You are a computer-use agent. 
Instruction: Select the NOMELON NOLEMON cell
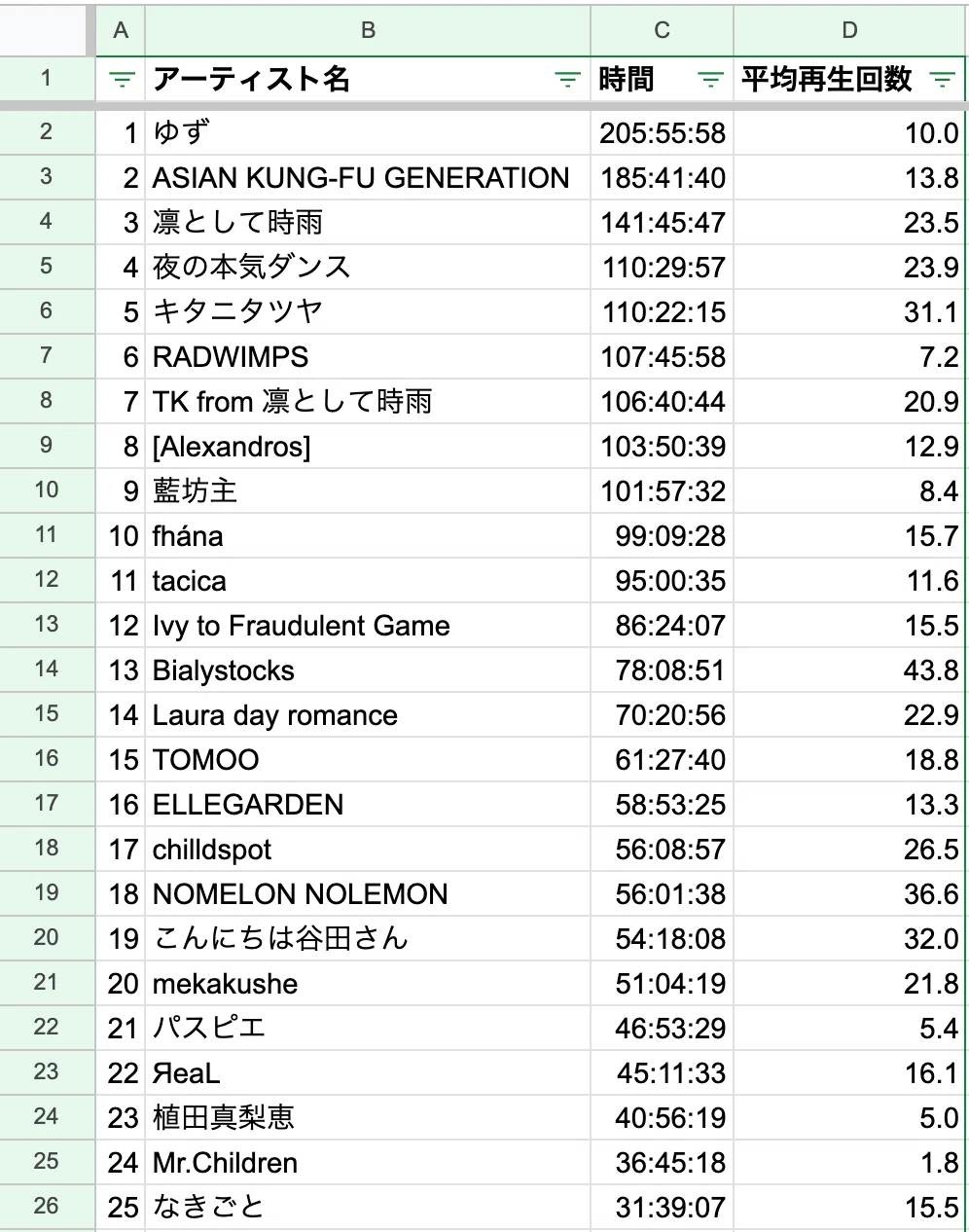click(368, 894)
